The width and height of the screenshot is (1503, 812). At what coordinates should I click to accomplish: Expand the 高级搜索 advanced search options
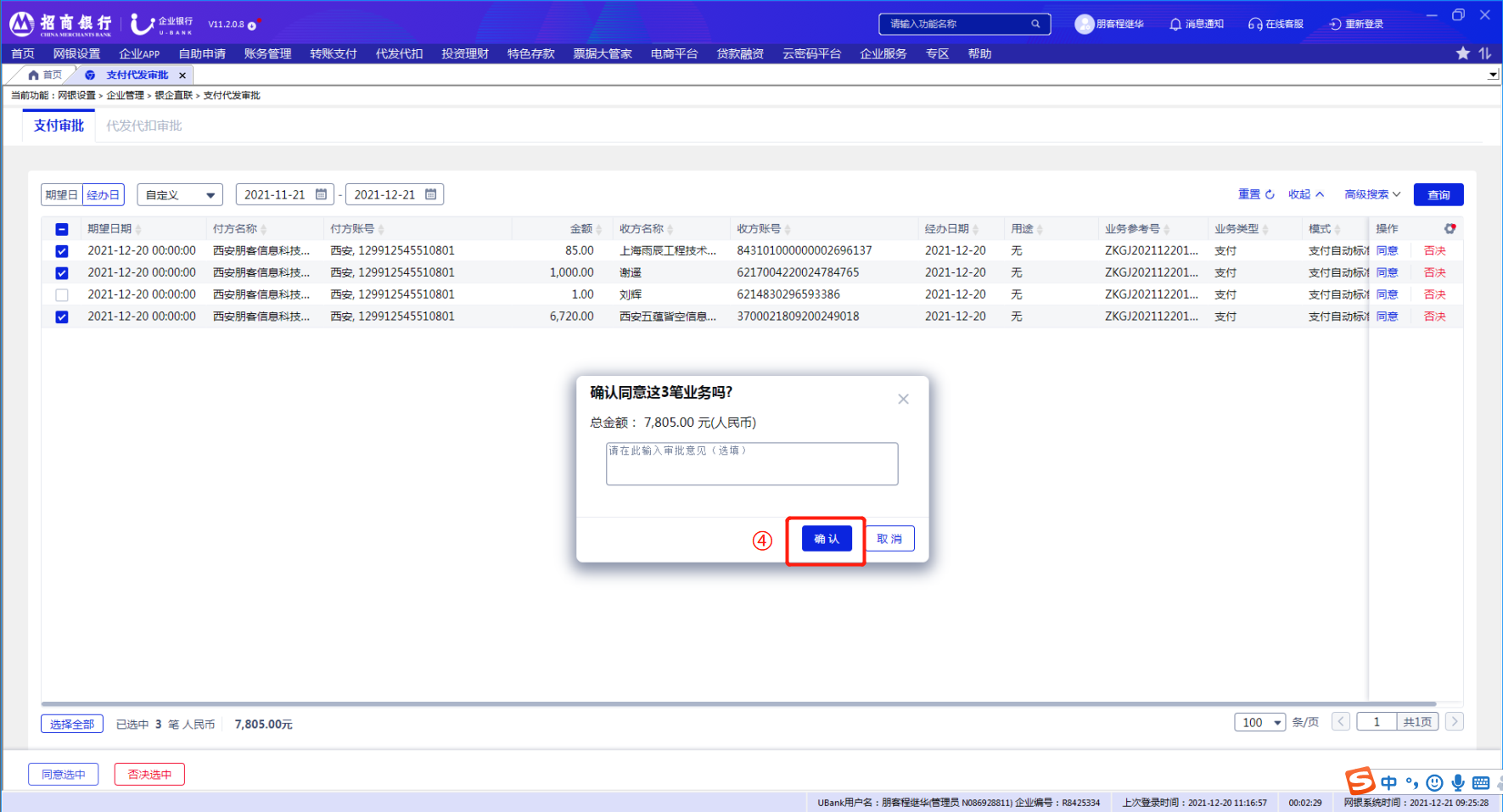pos(1372,194)
